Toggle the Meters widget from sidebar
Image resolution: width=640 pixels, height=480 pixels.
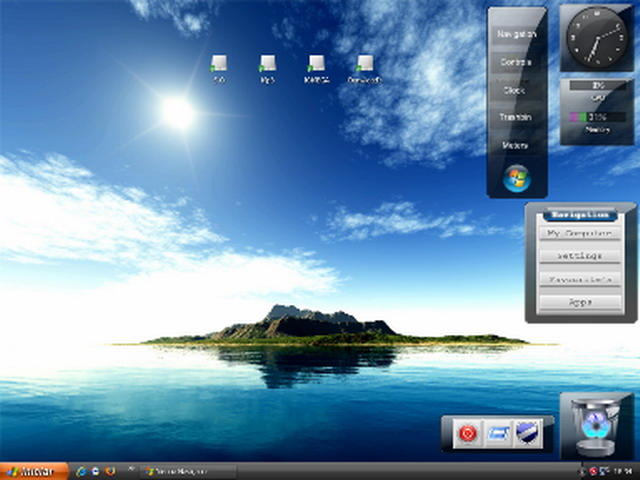click(x=516, y=145)
